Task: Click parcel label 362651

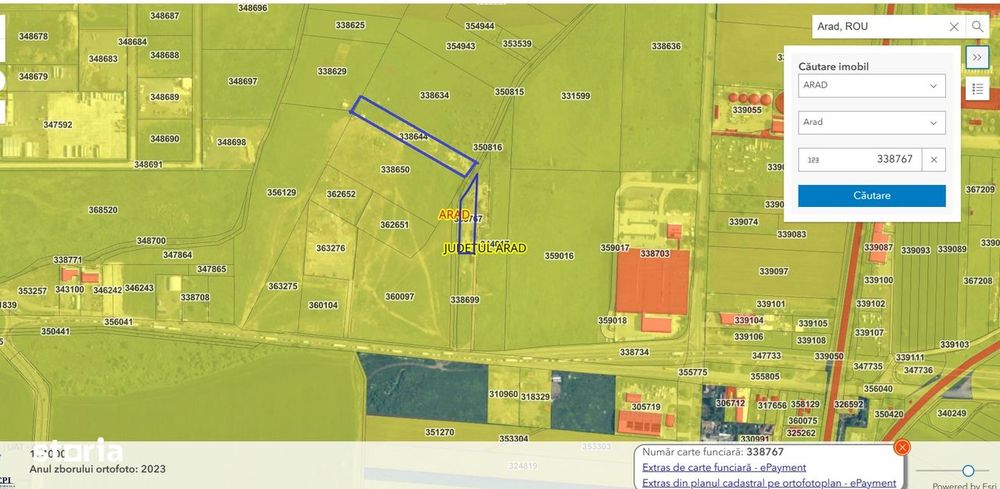Action: pos(394,224)
